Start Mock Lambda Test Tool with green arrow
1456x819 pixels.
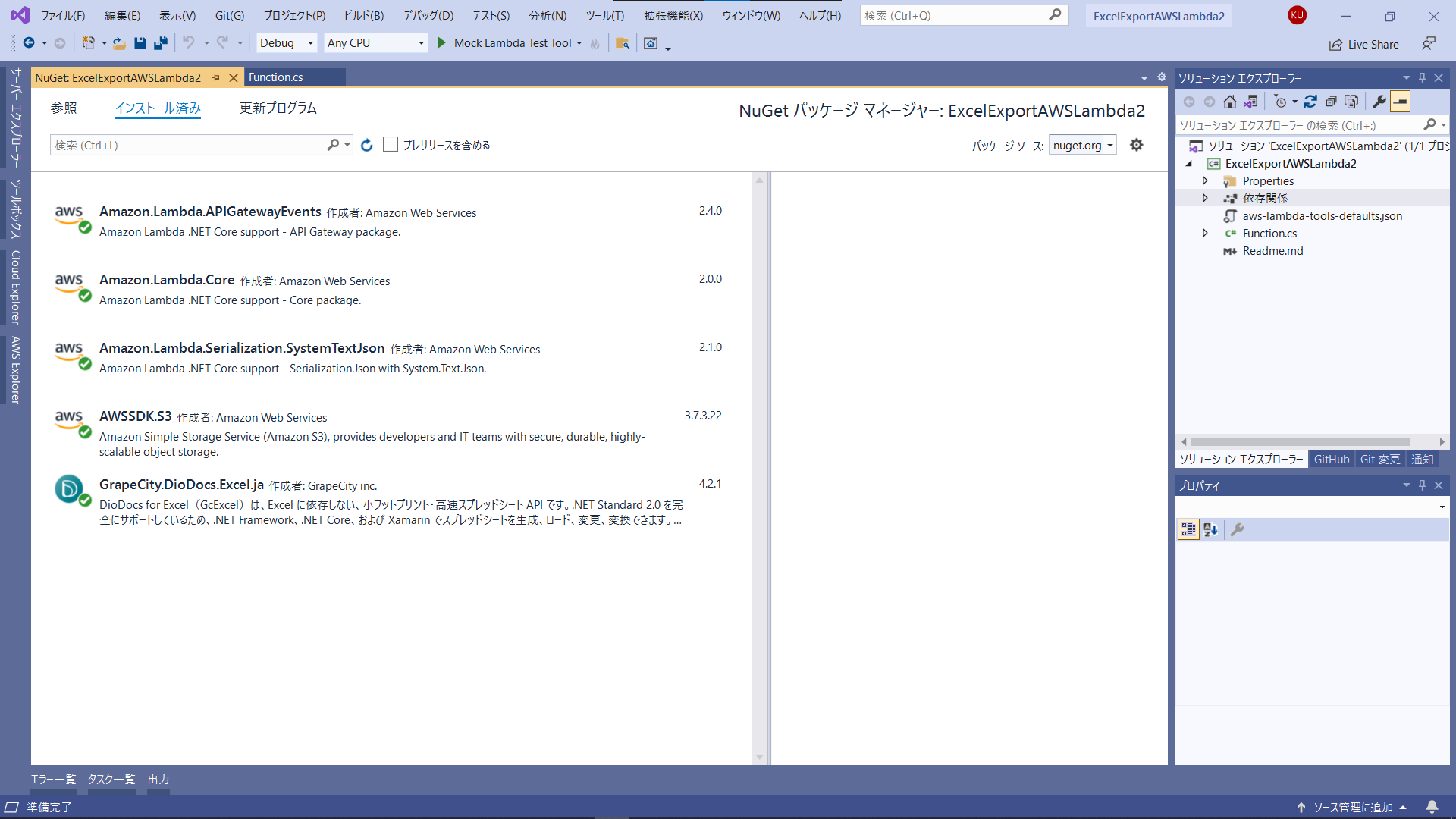coord(441,43)
